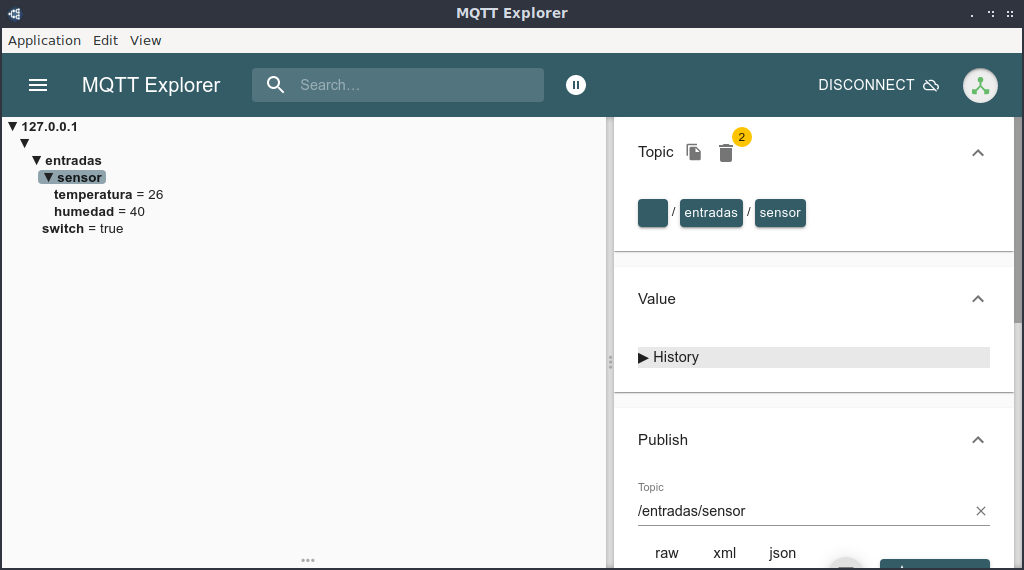
Task: Select the temperatura = 26 row
Action: [108, 195]
